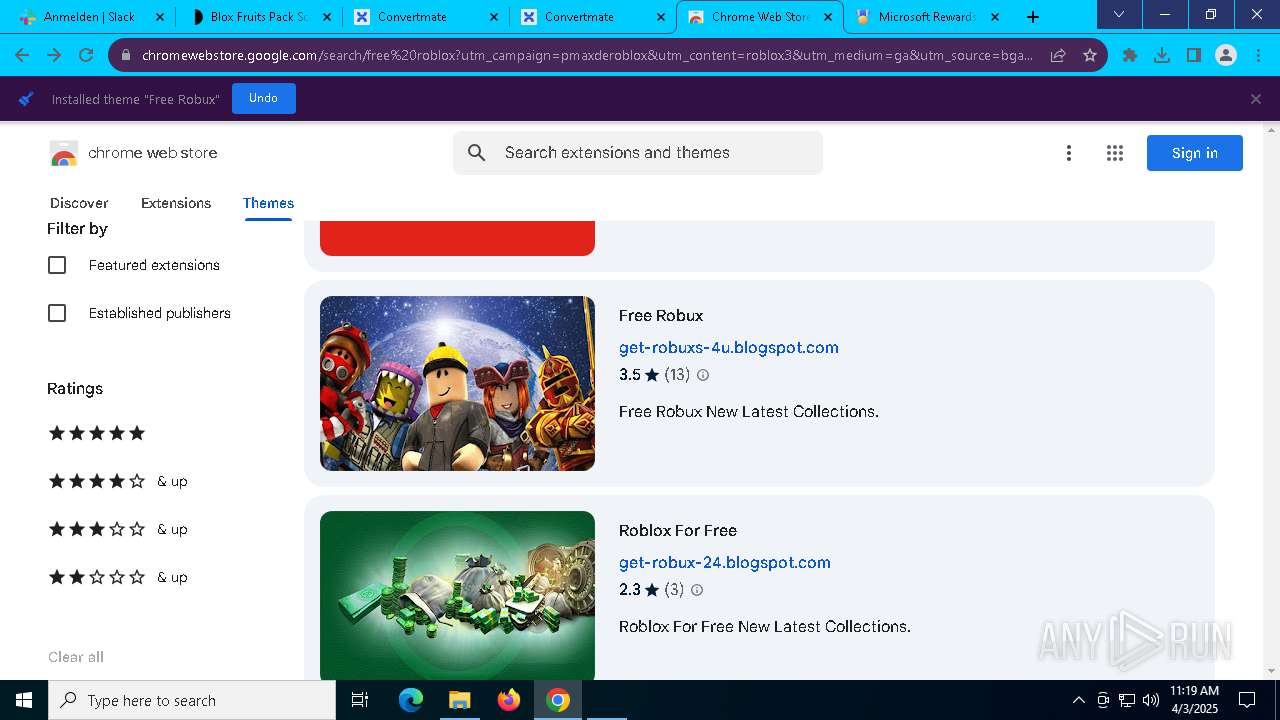Open Windows notification center
Screen dimensions: 1280x720
1247,700
